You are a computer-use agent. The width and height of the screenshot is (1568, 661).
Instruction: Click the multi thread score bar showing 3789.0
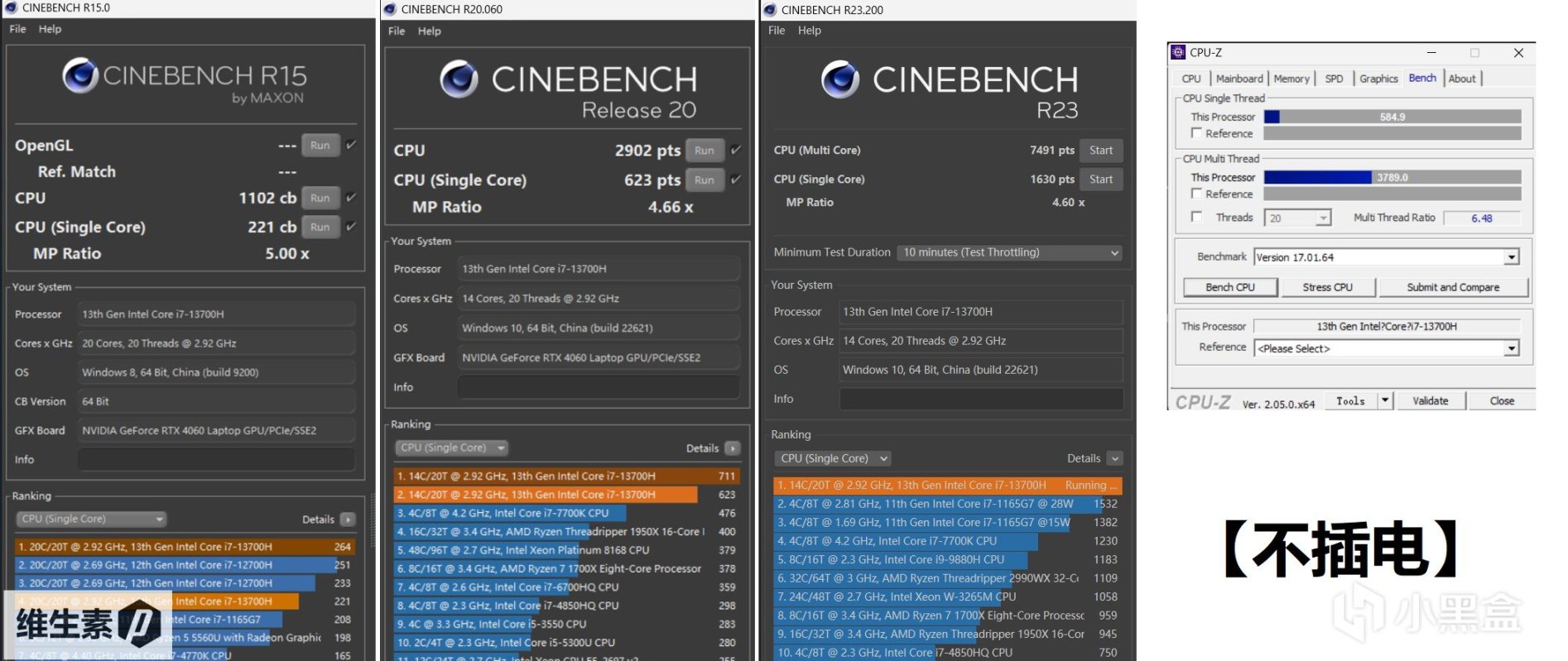pos(1392,177)
